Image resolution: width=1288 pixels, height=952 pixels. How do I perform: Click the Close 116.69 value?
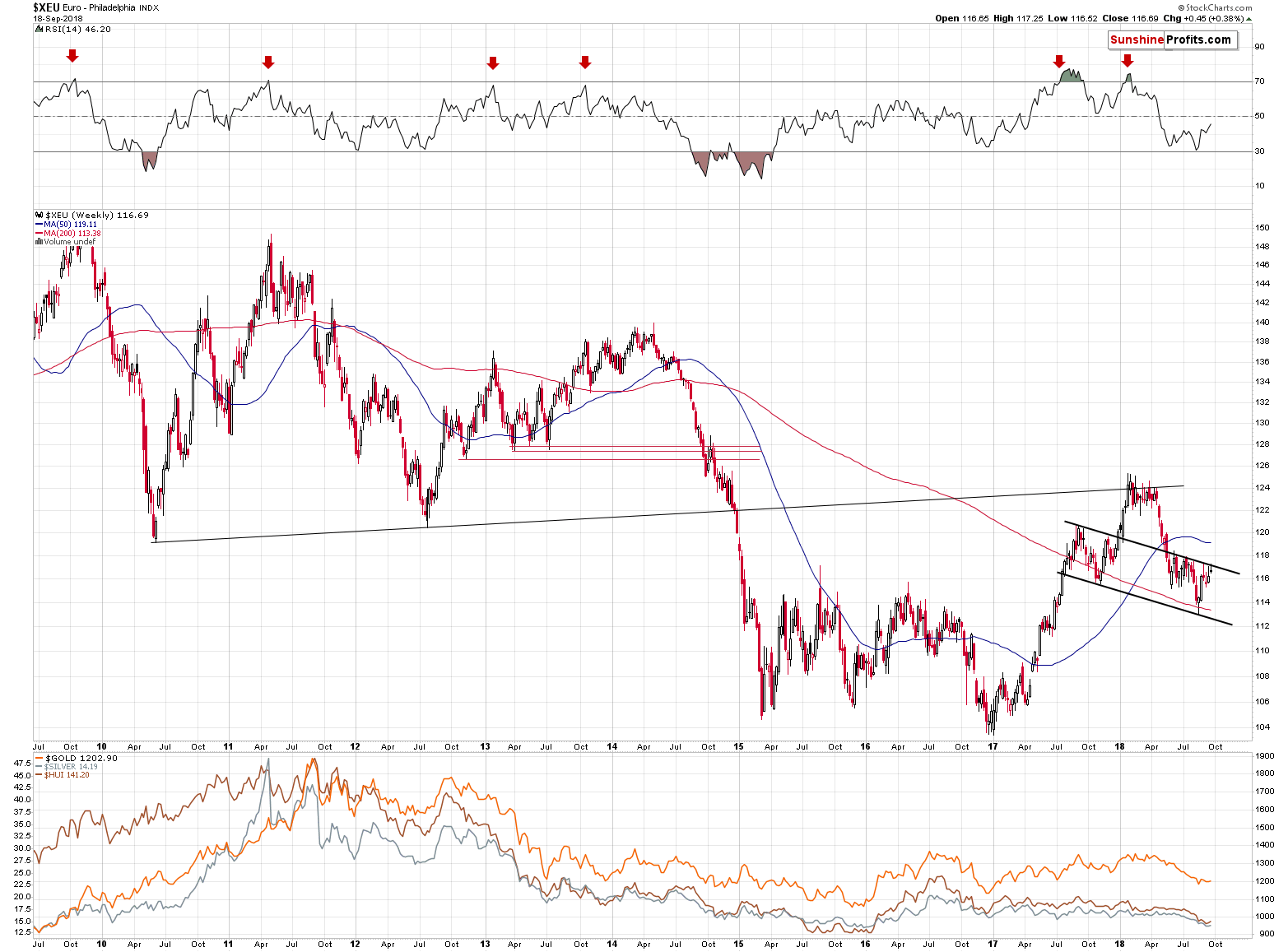click(x=1128, y=18)
